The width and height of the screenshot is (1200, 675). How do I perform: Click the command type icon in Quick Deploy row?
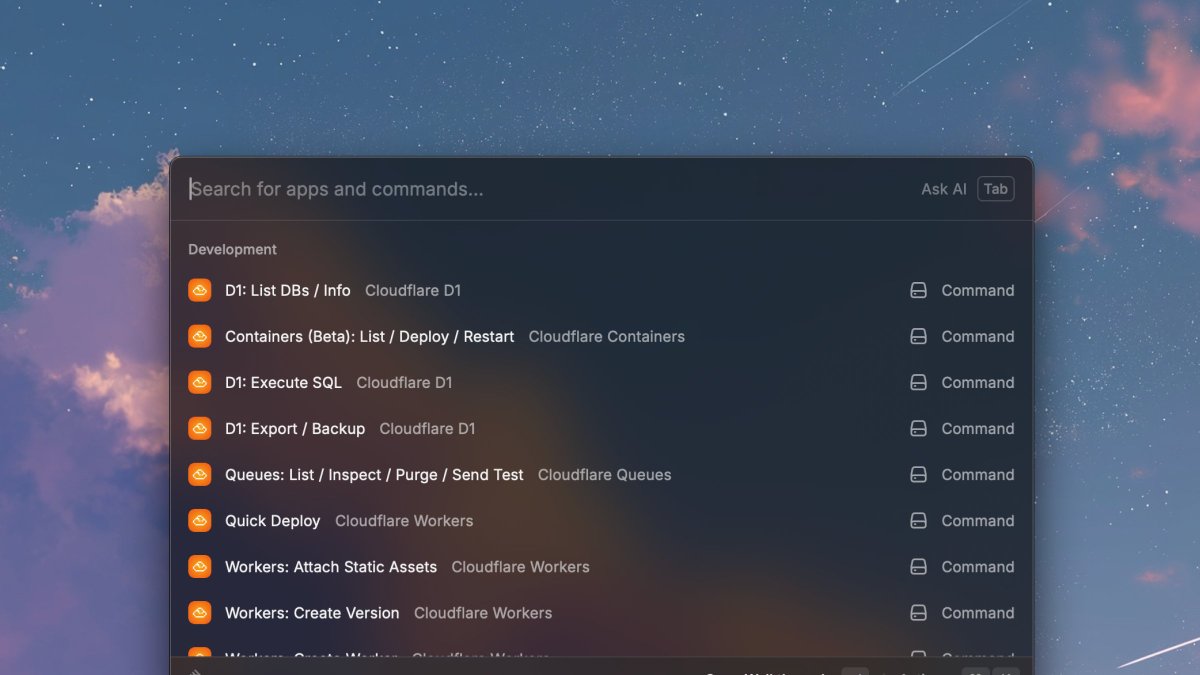point(918,520)
